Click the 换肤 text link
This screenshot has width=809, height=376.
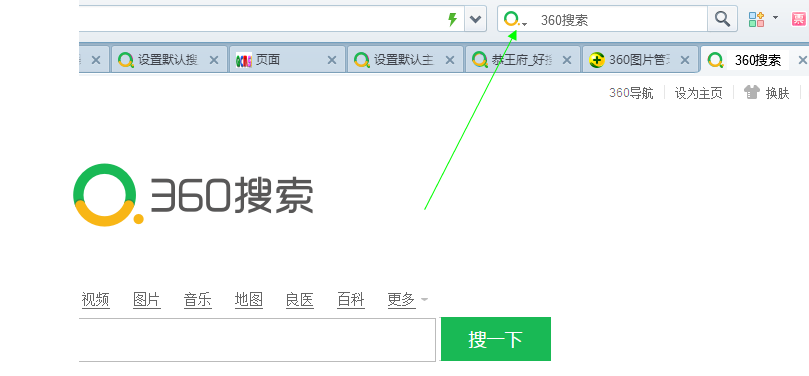(778, 93)
